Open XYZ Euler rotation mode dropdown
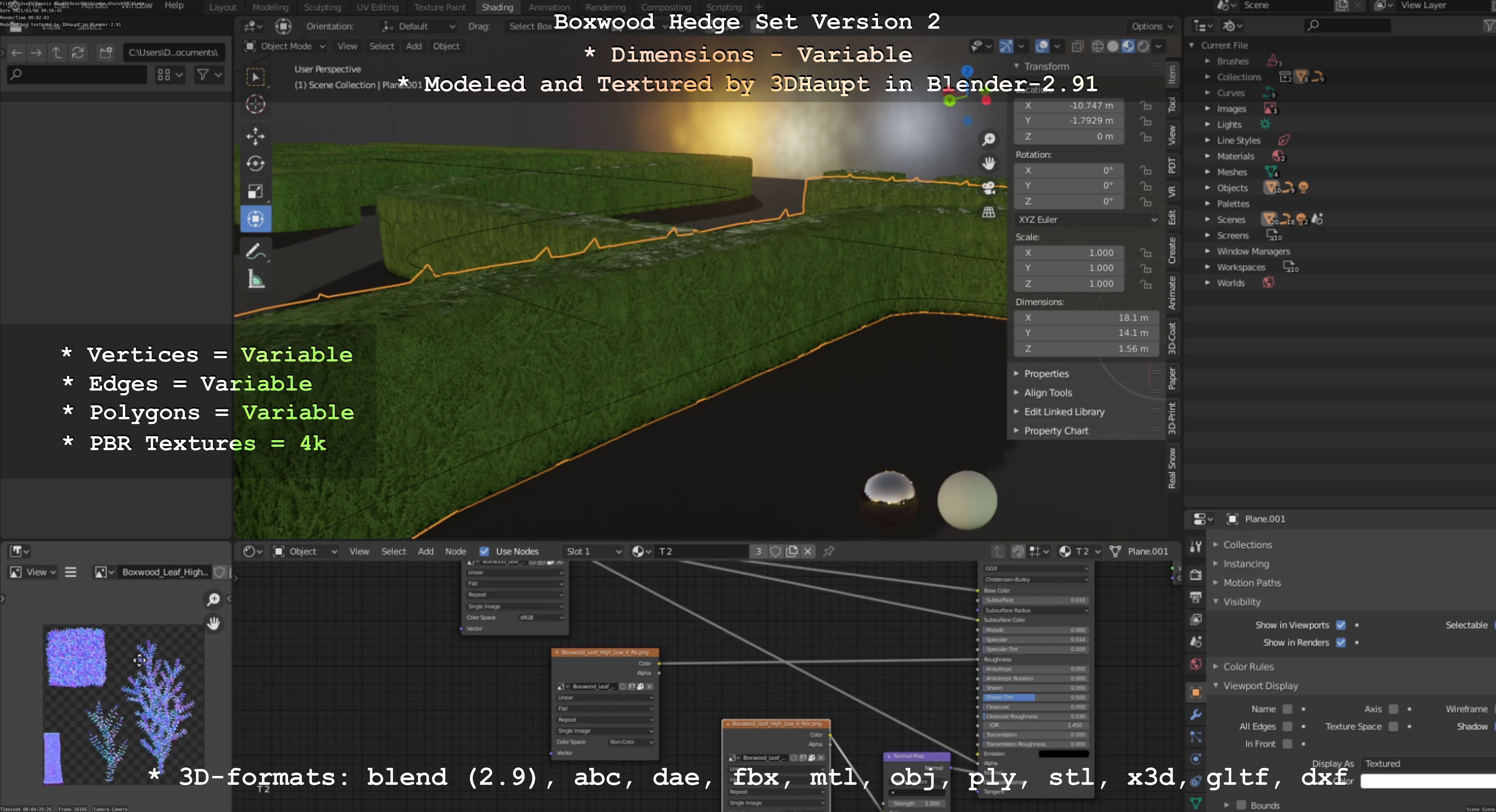Screen dimensions: 1496x812 point(1086,220)
